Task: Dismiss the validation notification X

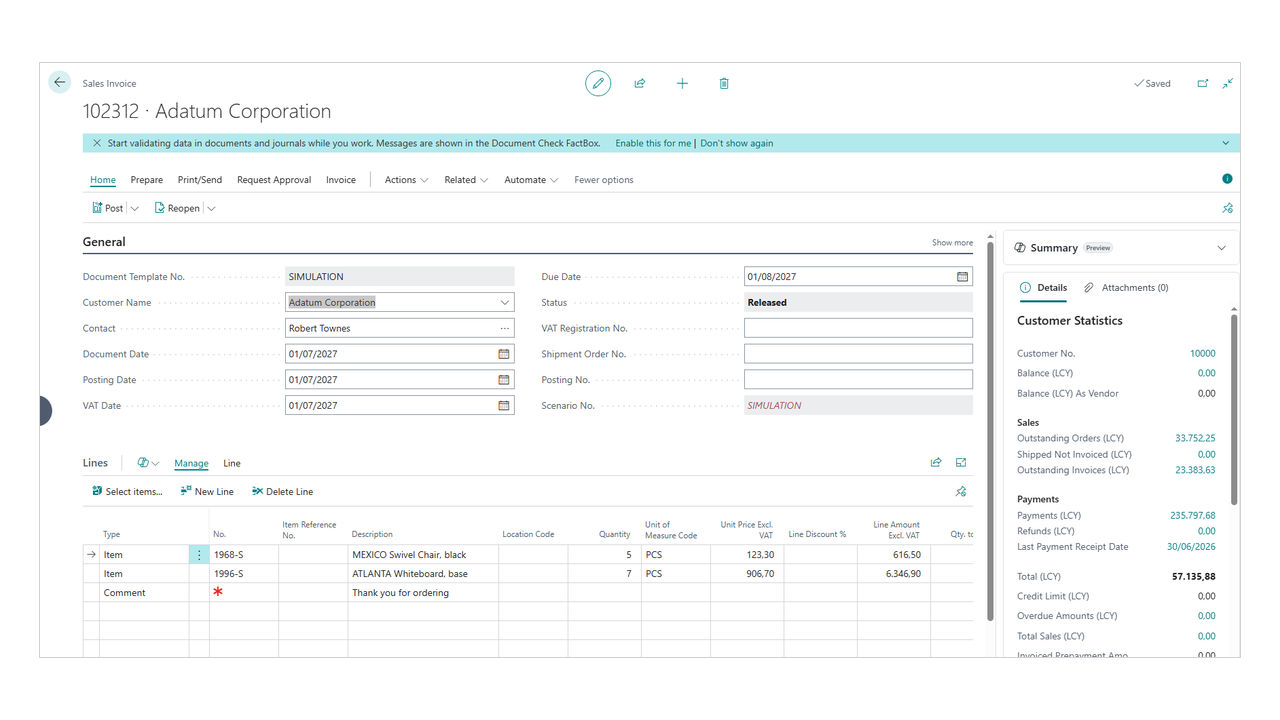Action: coord(97,143)
